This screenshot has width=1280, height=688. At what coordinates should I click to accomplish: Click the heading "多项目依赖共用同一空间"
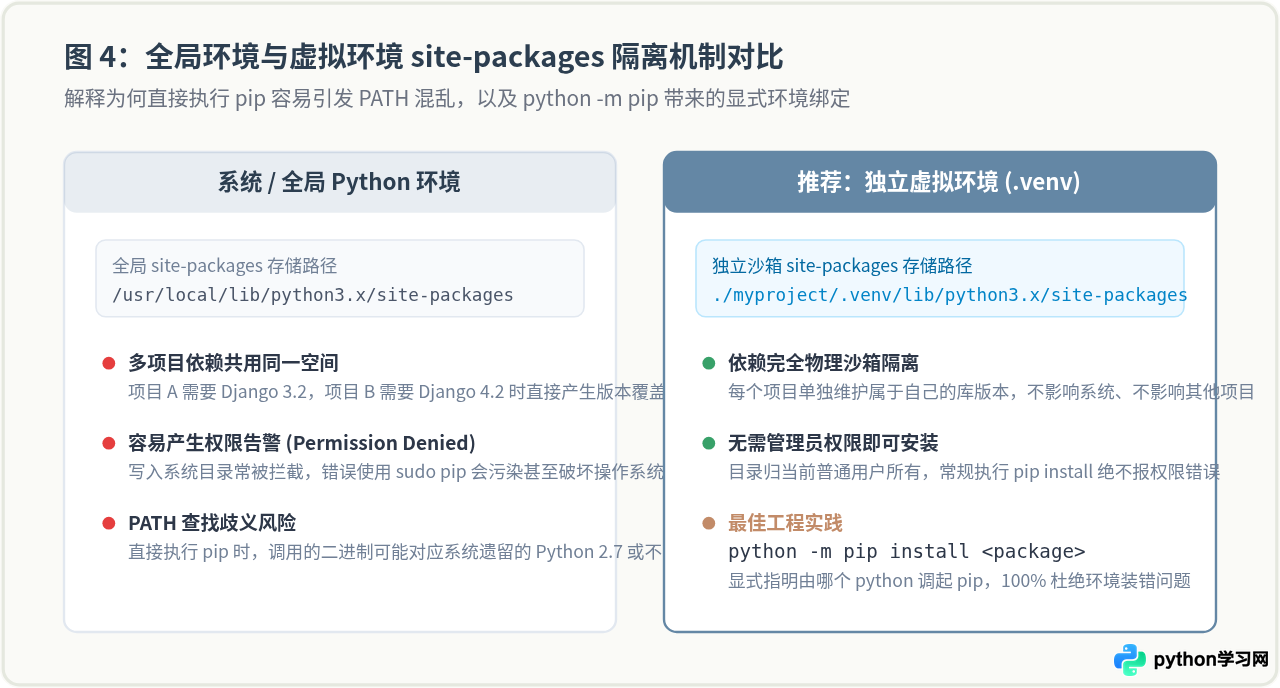[x=233, y=363]
